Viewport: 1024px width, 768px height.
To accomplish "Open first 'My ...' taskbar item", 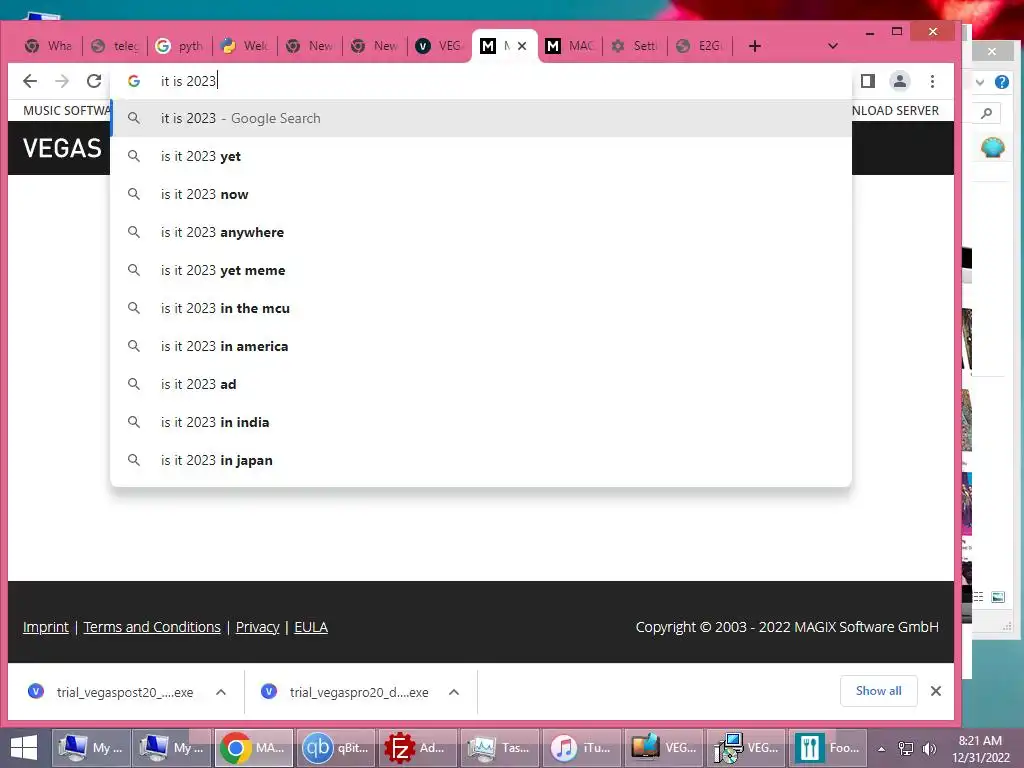I will click(x=91, y=748).
